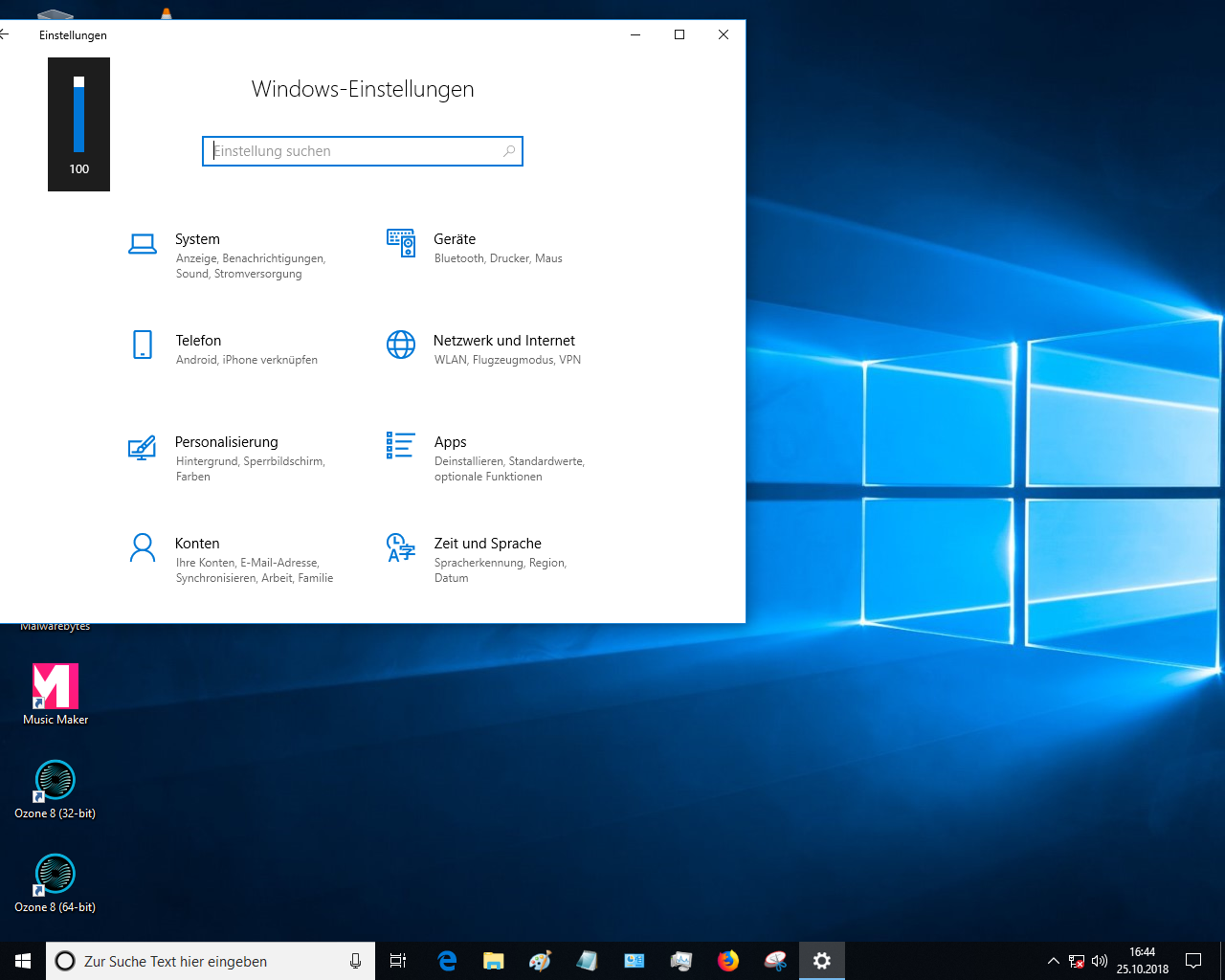Open the Konten person icon
1225x980 pixels.
(x=143, y=547)
